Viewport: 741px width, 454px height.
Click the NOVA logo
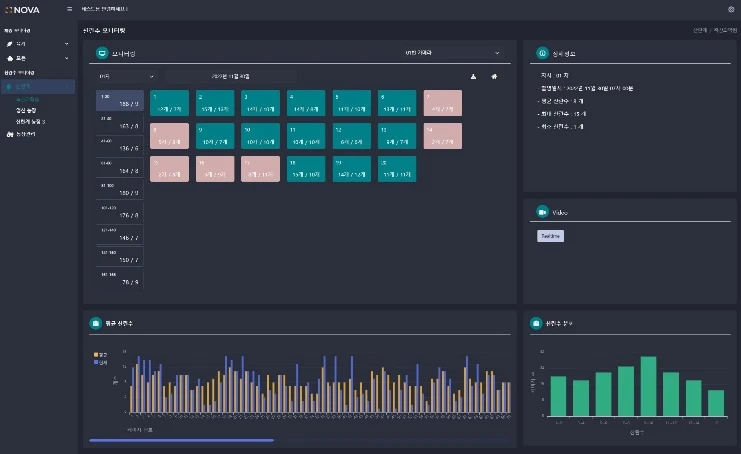click(x=22, y=10)
